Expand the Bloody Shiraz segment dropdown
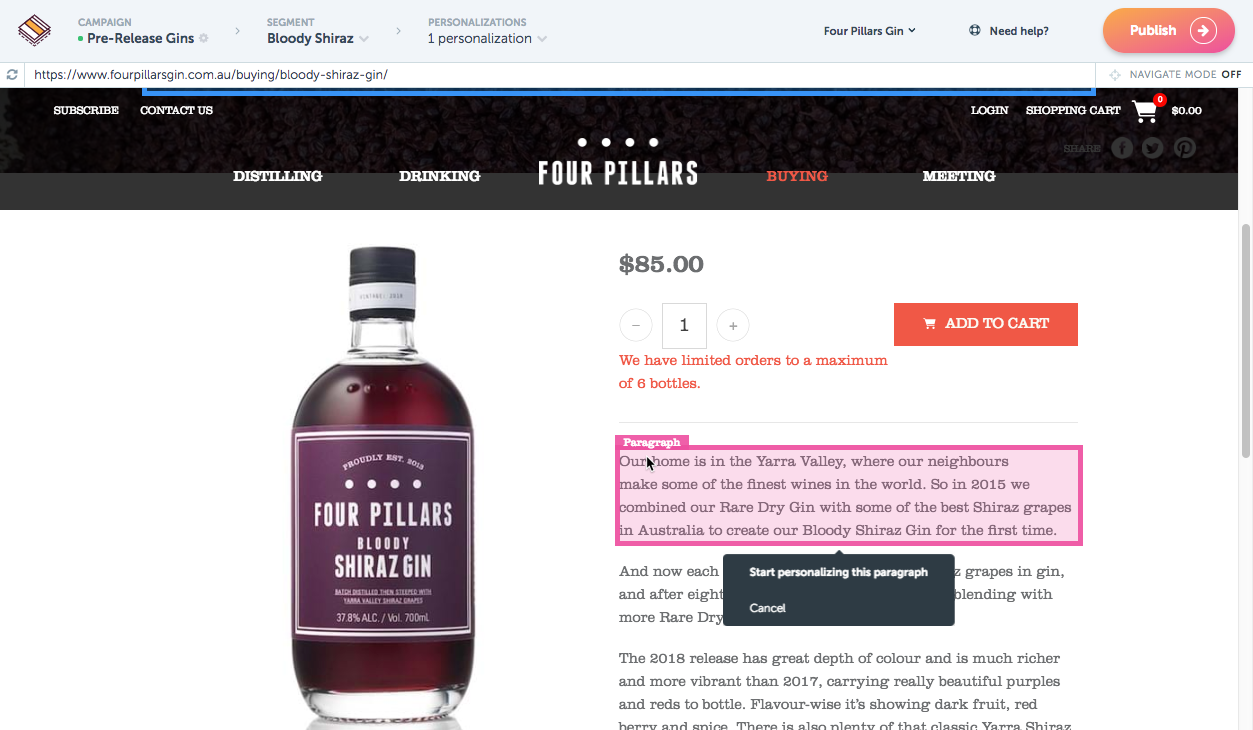The height and width of the screenshot is (730, 1253). click(318, 39)
